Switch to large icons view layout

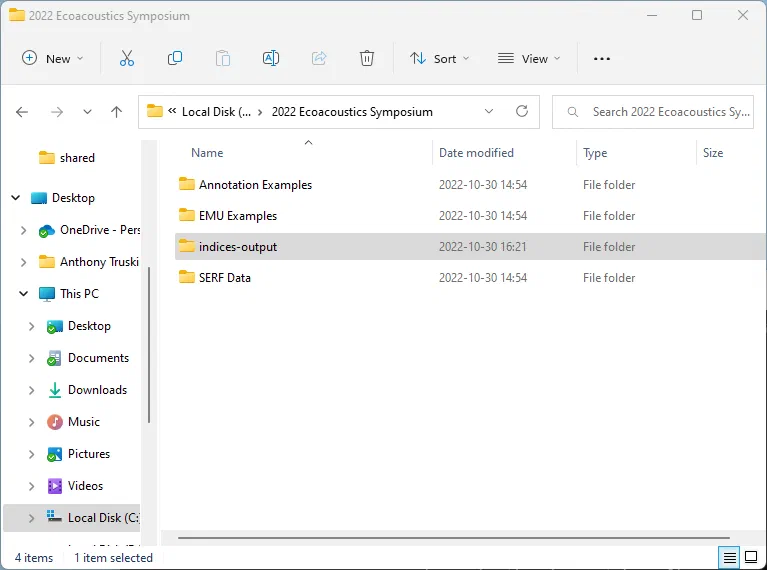click(751, 557)
